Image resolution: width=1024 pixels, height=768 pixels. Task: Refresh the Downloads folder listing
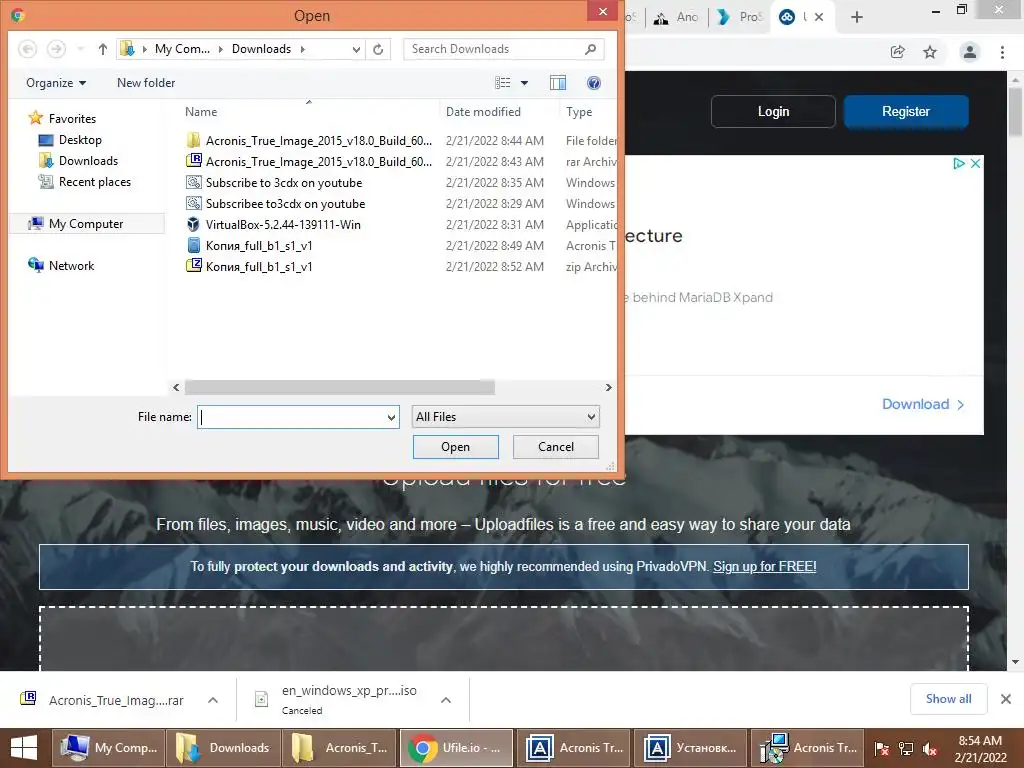click(x=378, y=49)
